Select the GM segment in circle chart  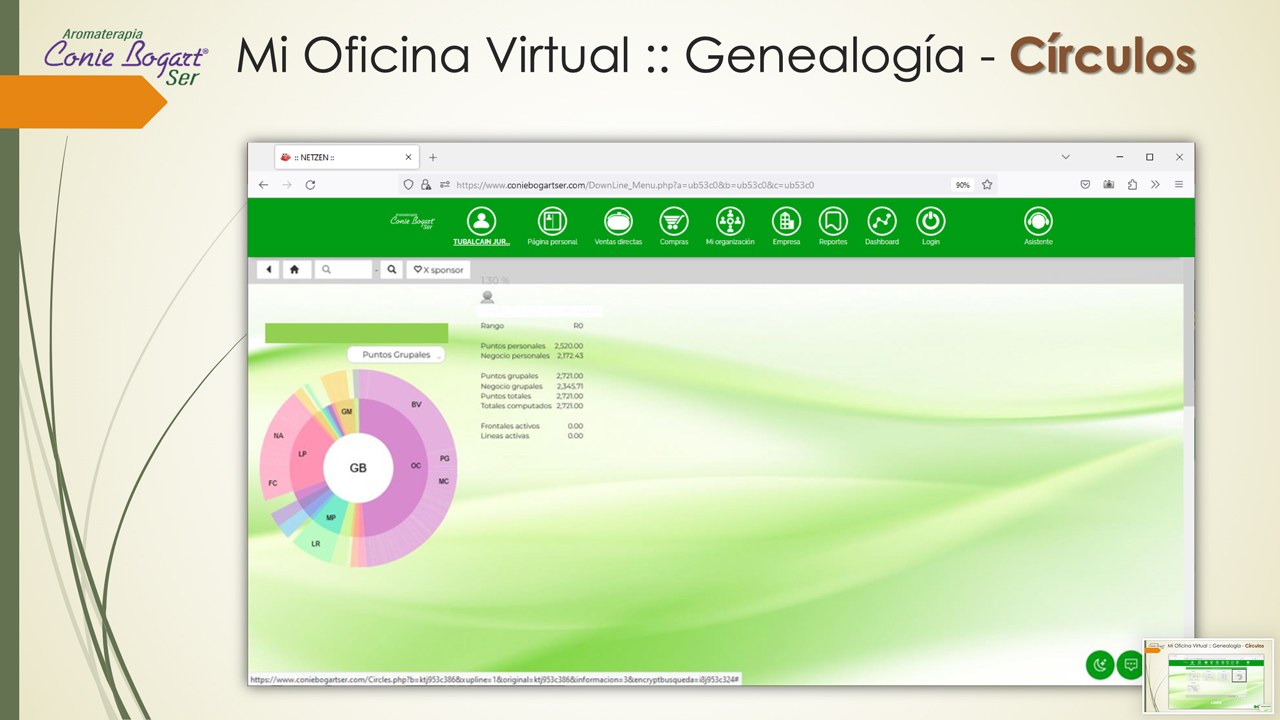(x=347, y=411)
